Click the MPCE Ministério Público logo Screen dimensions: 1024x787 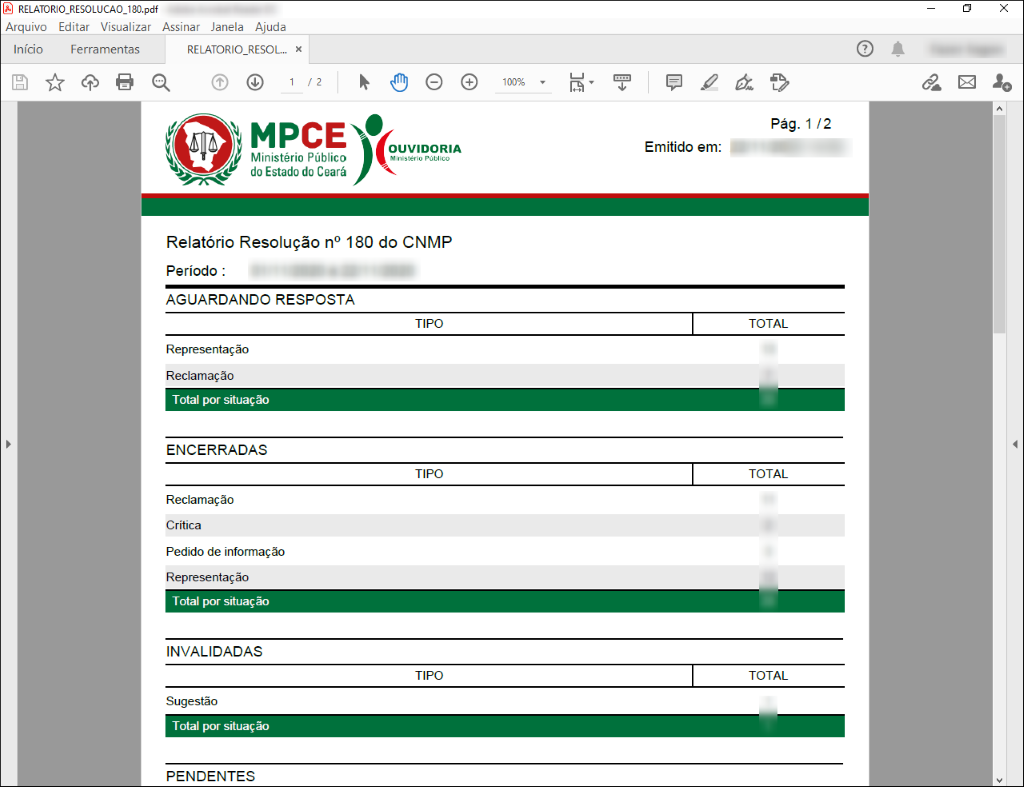click(256, 150)
